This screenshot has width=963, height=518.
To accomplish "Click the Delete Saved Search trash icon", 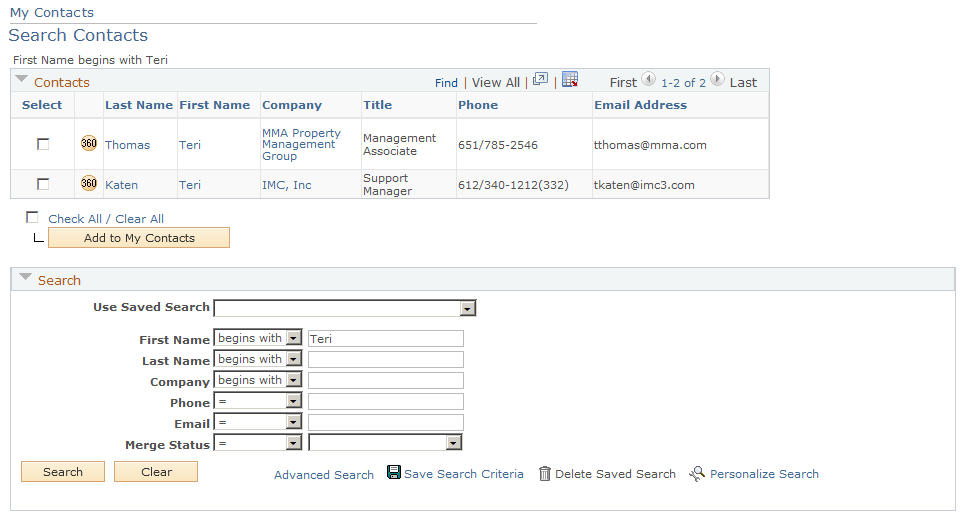I will 545,474.
